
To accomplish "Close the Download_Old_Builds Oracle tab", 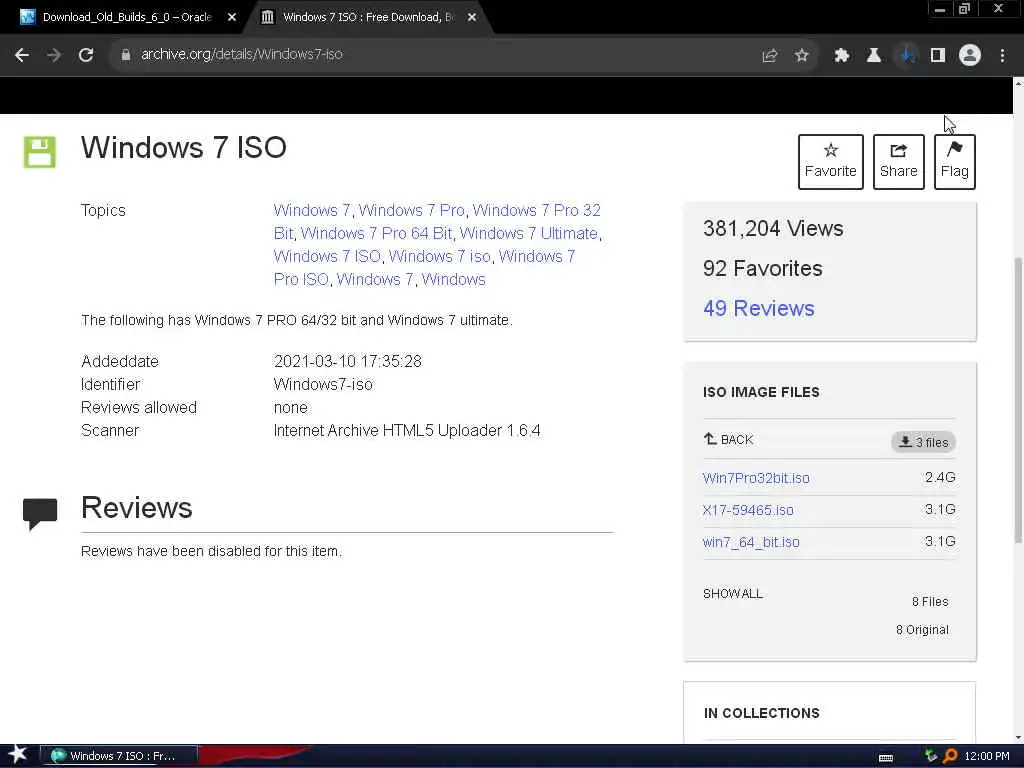I will [232, 18].
